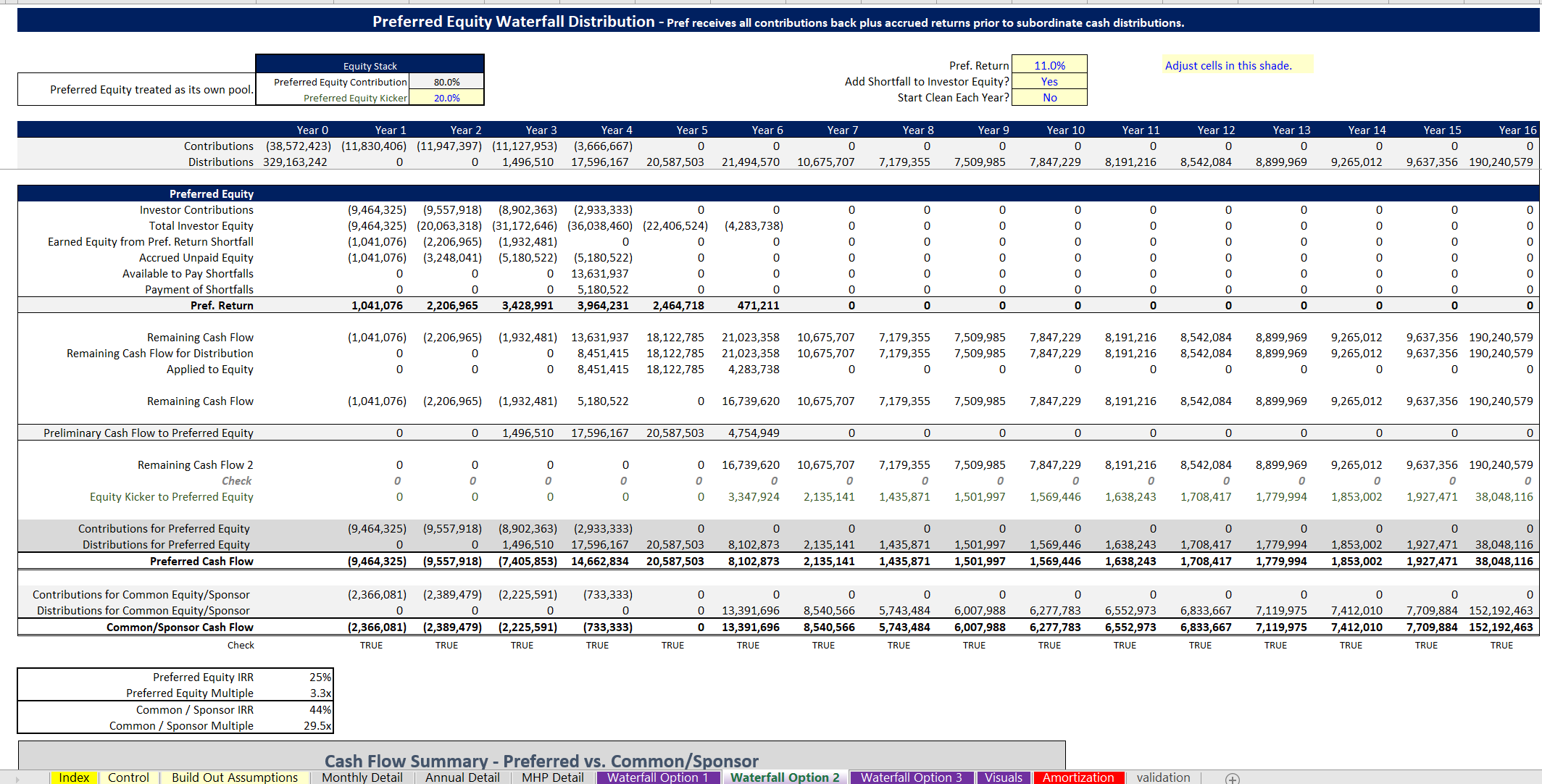Select Common/Sponsor Cash Flow value 152,192,463
The image size is (1542, 784).
pos(1501,627)
